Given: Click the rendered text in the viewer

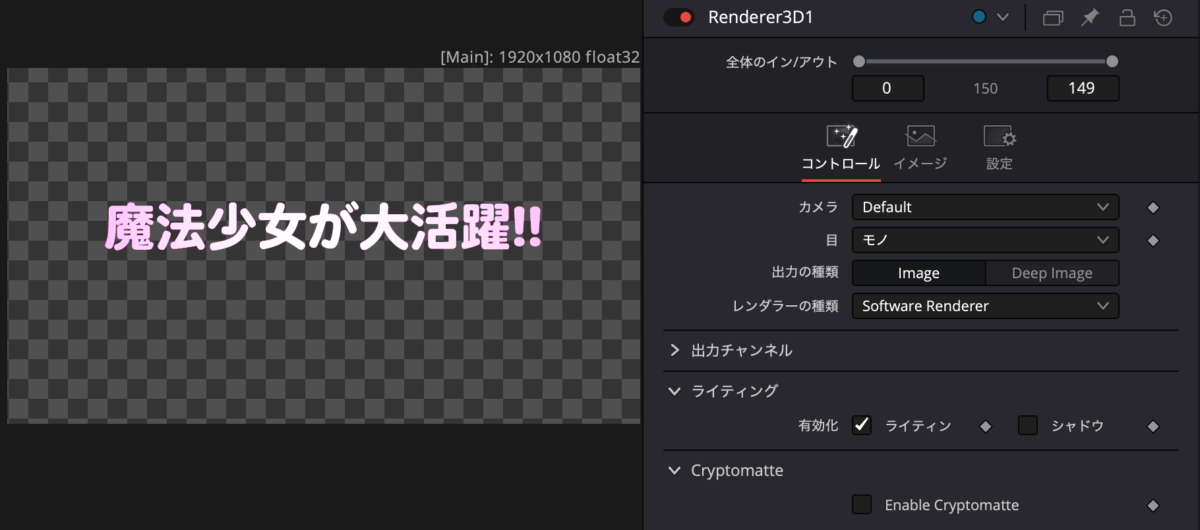Looking at the screenshot, I should (324, 228).
